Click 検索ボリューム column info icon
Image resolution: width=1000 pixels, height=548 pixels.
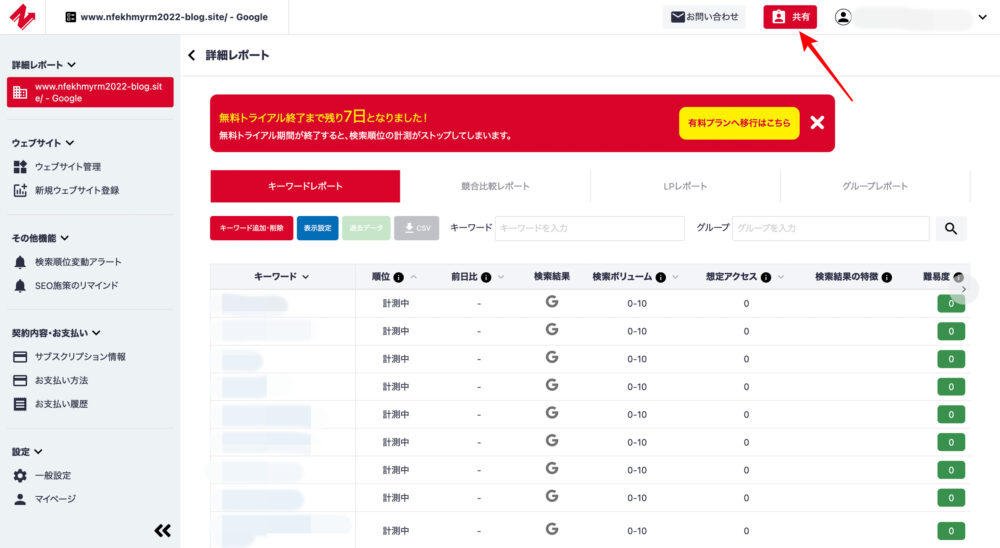(661, 277)
